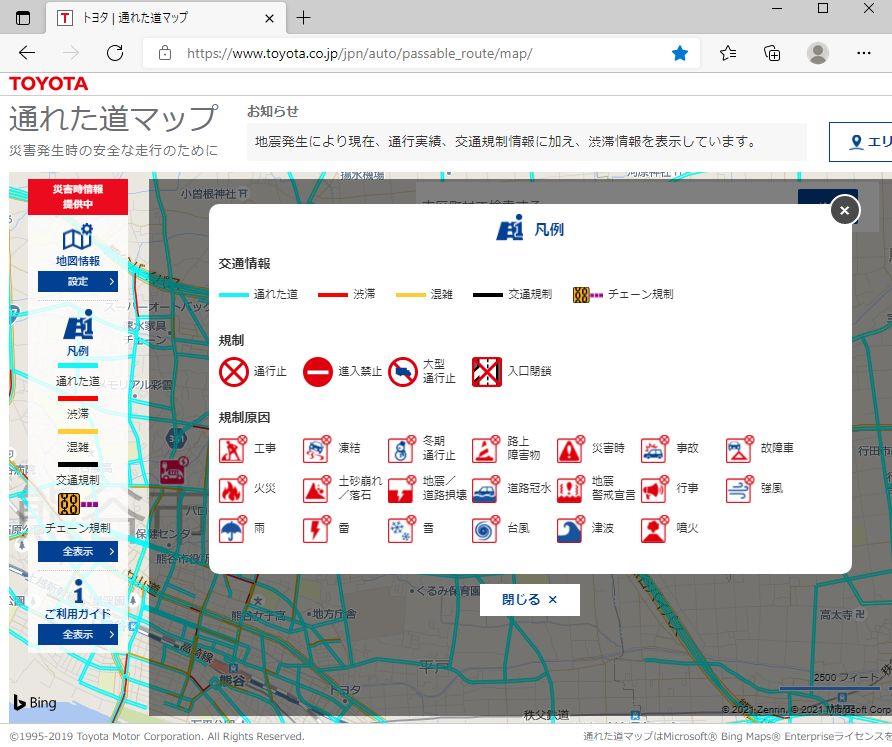Click the 土砂崩れ／落石 landslide icon
Viewport: 892px width, 747px height.
point(317,489)
